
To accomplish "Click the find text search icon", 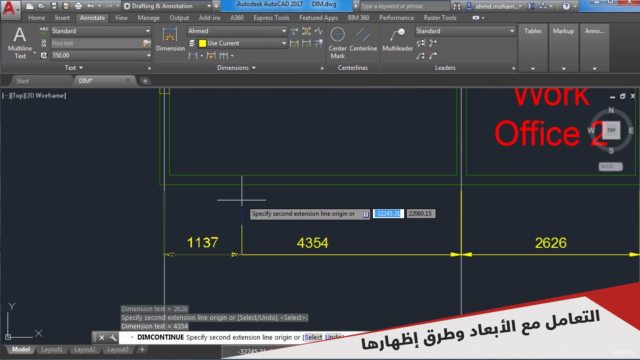I will pyautogui.click(x=147, y=43).
